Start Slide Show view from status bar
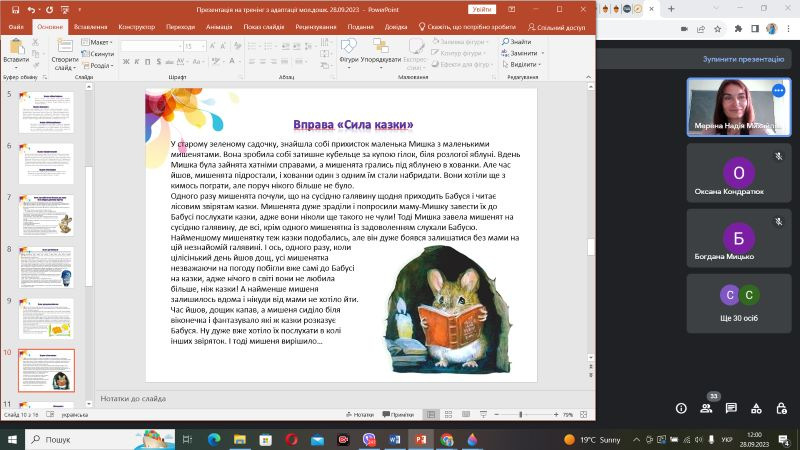 pyautogui.click(x=483, y=415)
